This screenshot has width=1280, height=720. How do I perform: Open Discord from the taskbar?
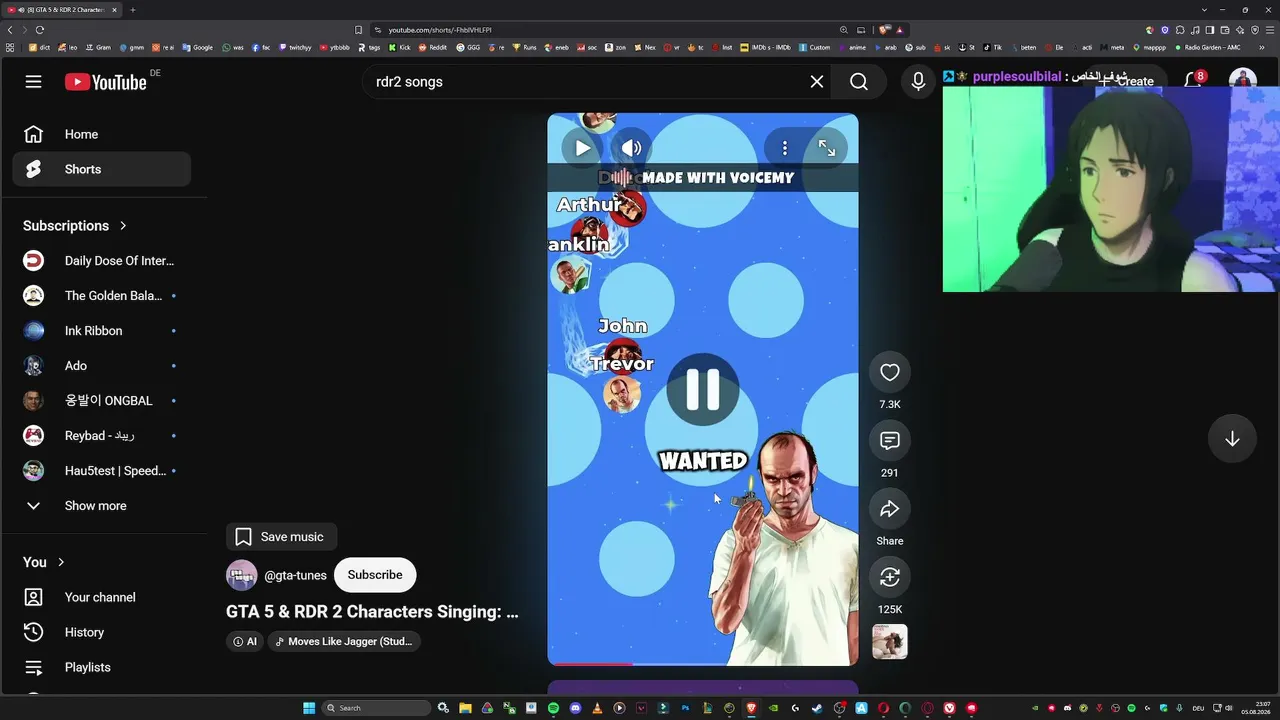(575, 708)
